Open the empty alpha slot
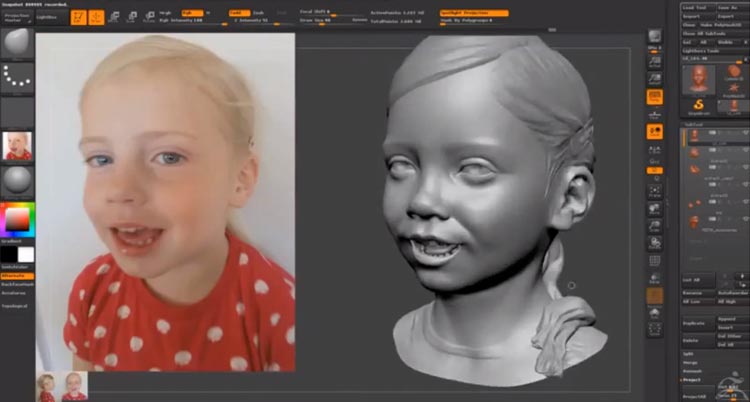This screenshot has width=750, height=402. (x=17, y=112)
